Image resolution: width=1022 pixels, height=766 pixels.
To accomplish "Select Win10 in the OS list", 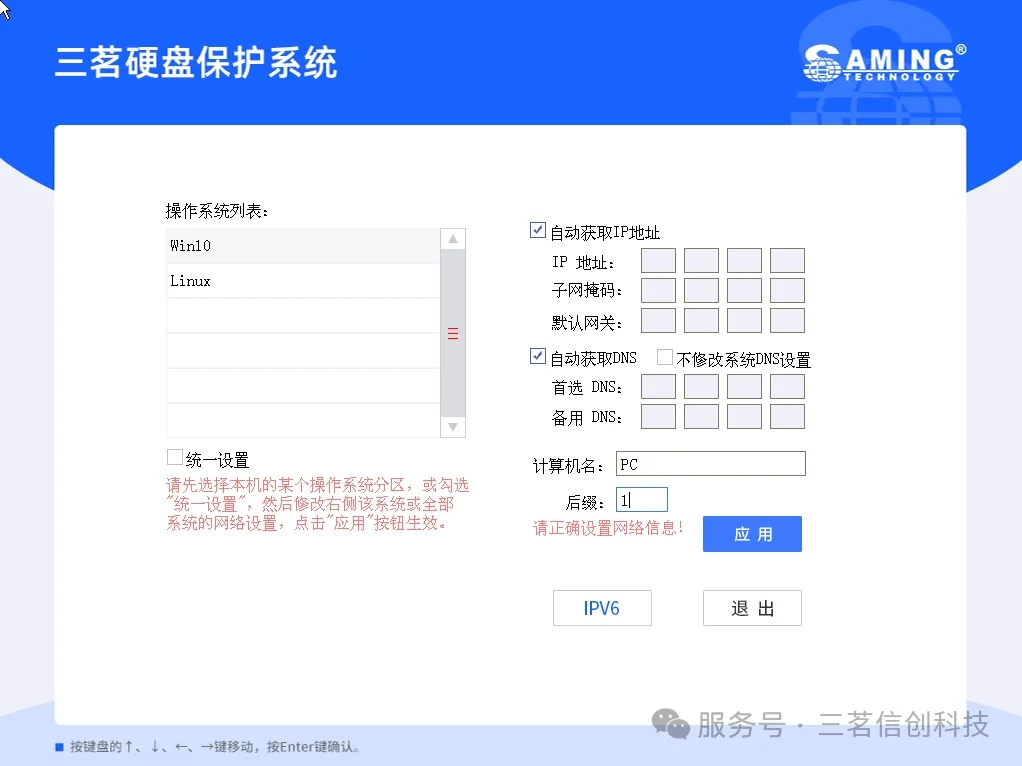I will point(302,246).
